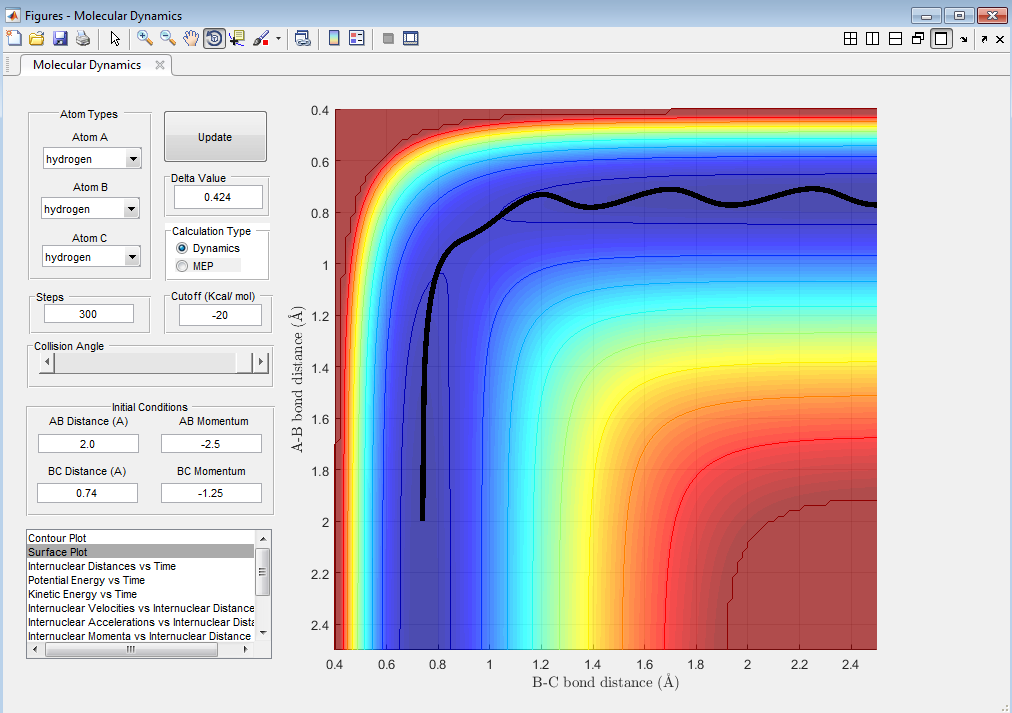
Task: Click the Delta Value input field
Action: coord(218,197)
